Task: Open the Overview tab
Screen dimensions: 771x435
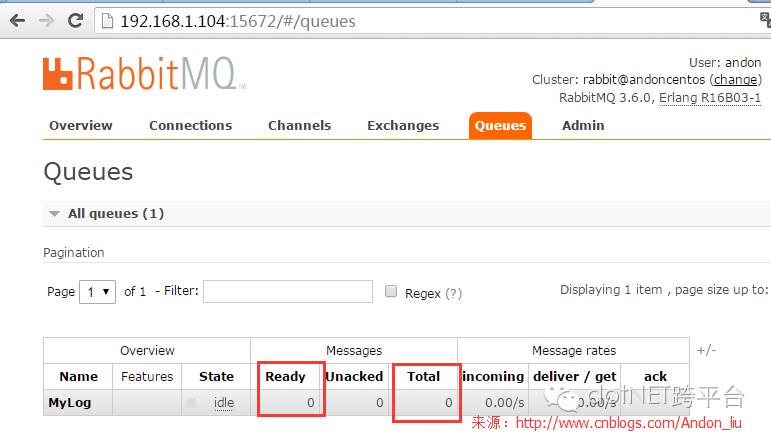Action: [81, 125]
